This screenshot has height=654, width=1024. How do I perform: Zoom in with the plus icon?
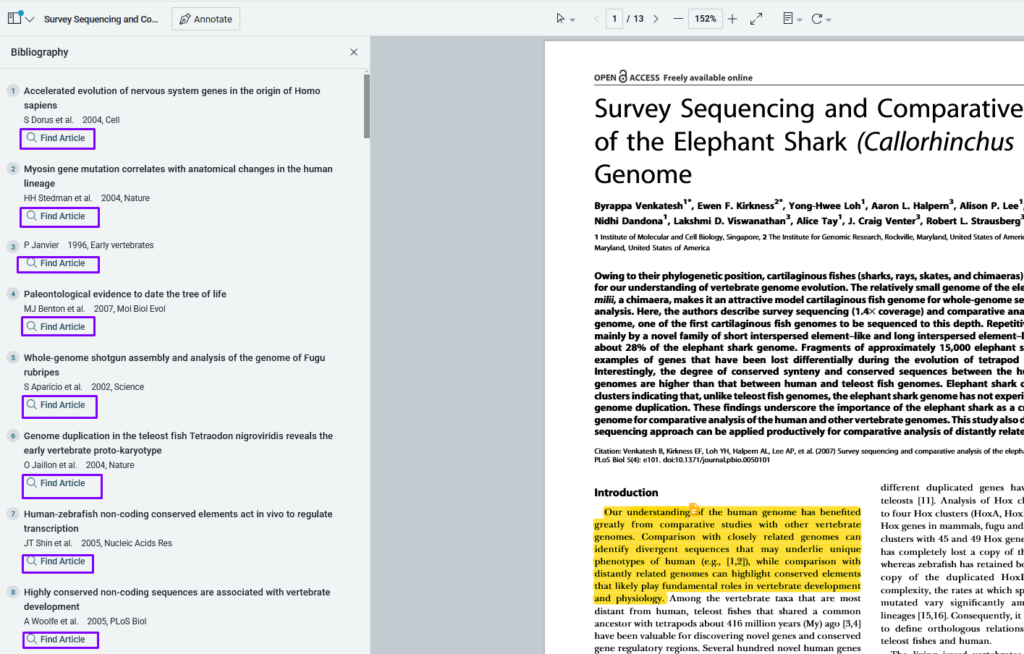[x=732, y=19]
